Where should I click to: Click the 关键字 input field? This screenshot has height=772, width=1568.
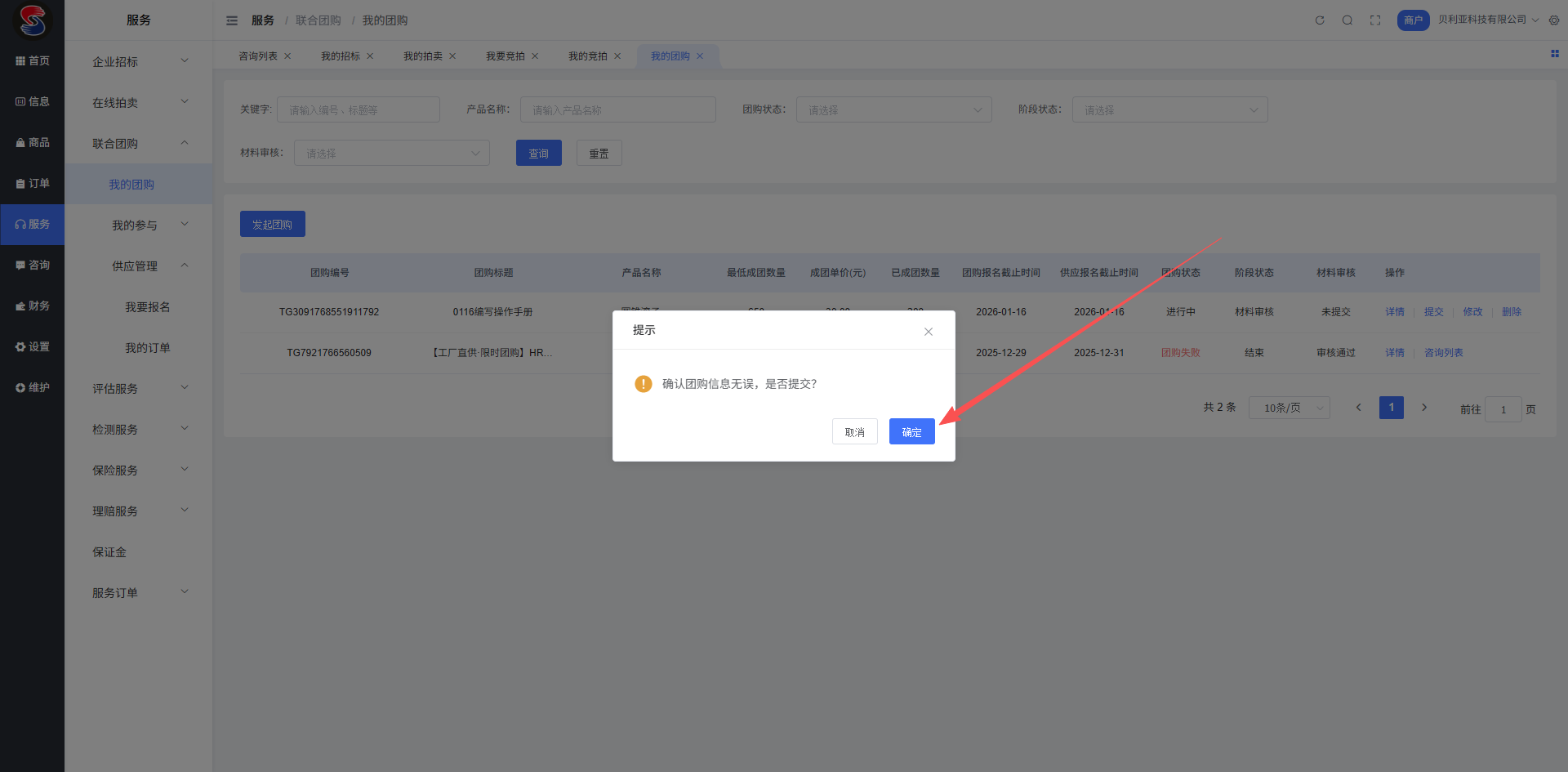tap(358, 110)
